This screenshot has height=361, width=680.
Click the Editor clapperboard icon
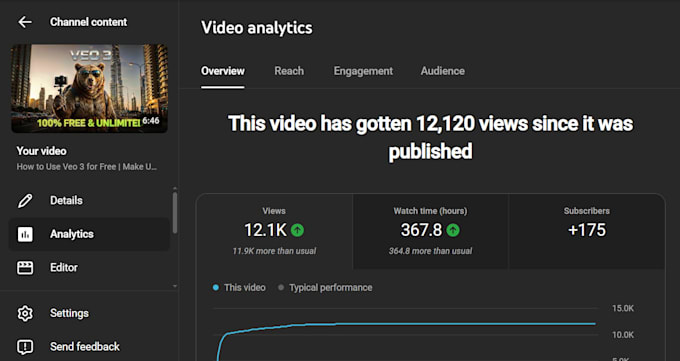coord(25,267)
